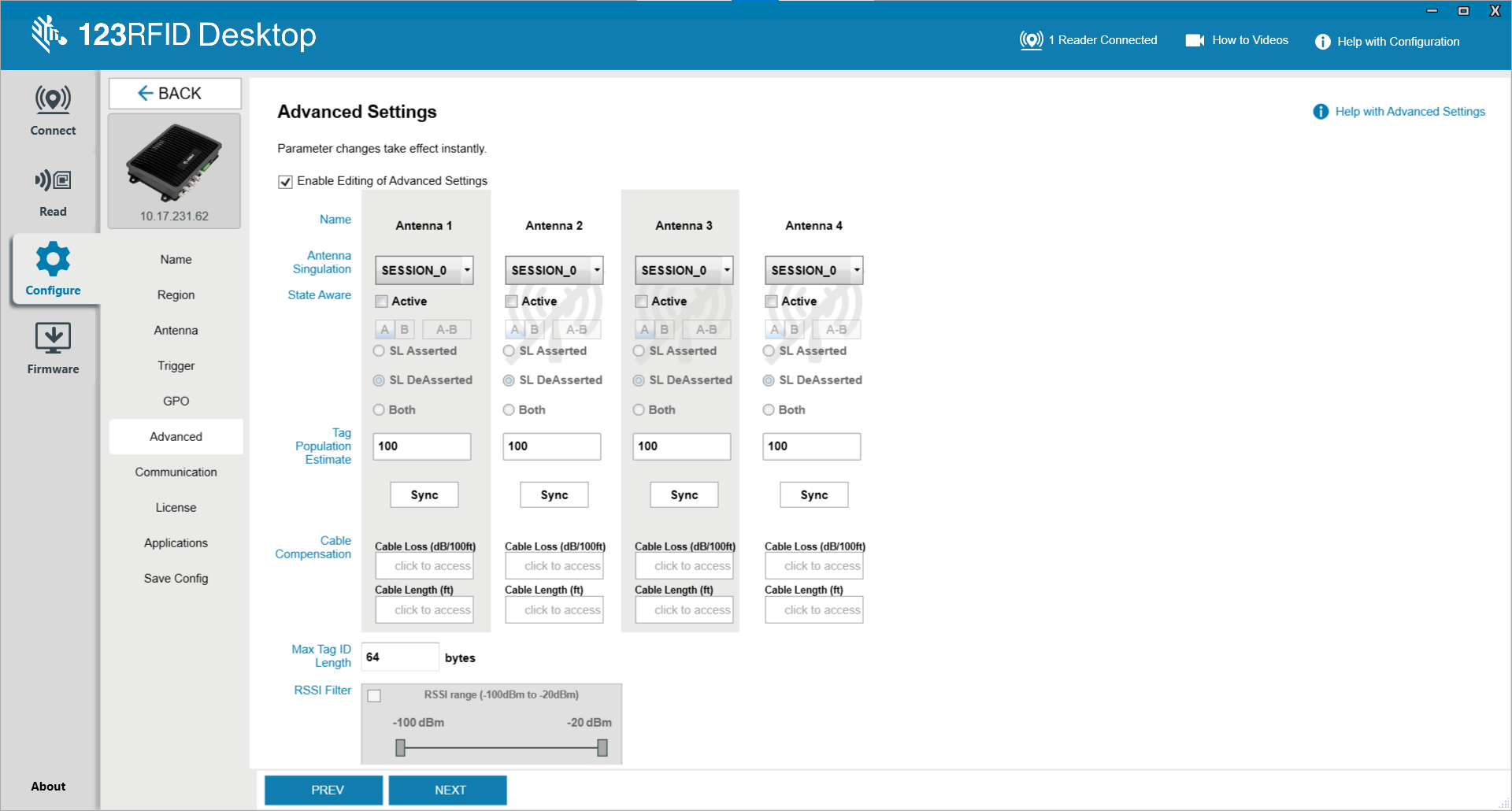Click Help with Configuration info icon

tap(1321, 42)
